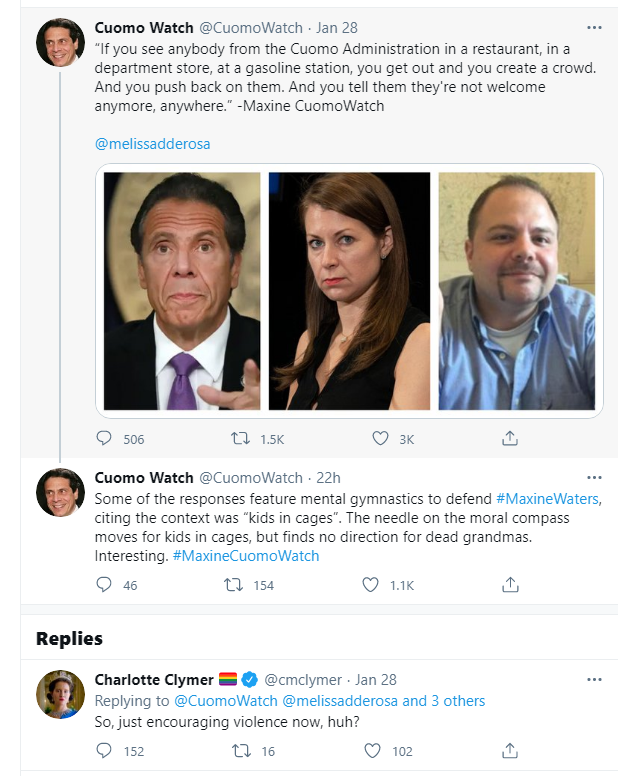Retweet the tweet with 154 retweets

coord(241,585)
